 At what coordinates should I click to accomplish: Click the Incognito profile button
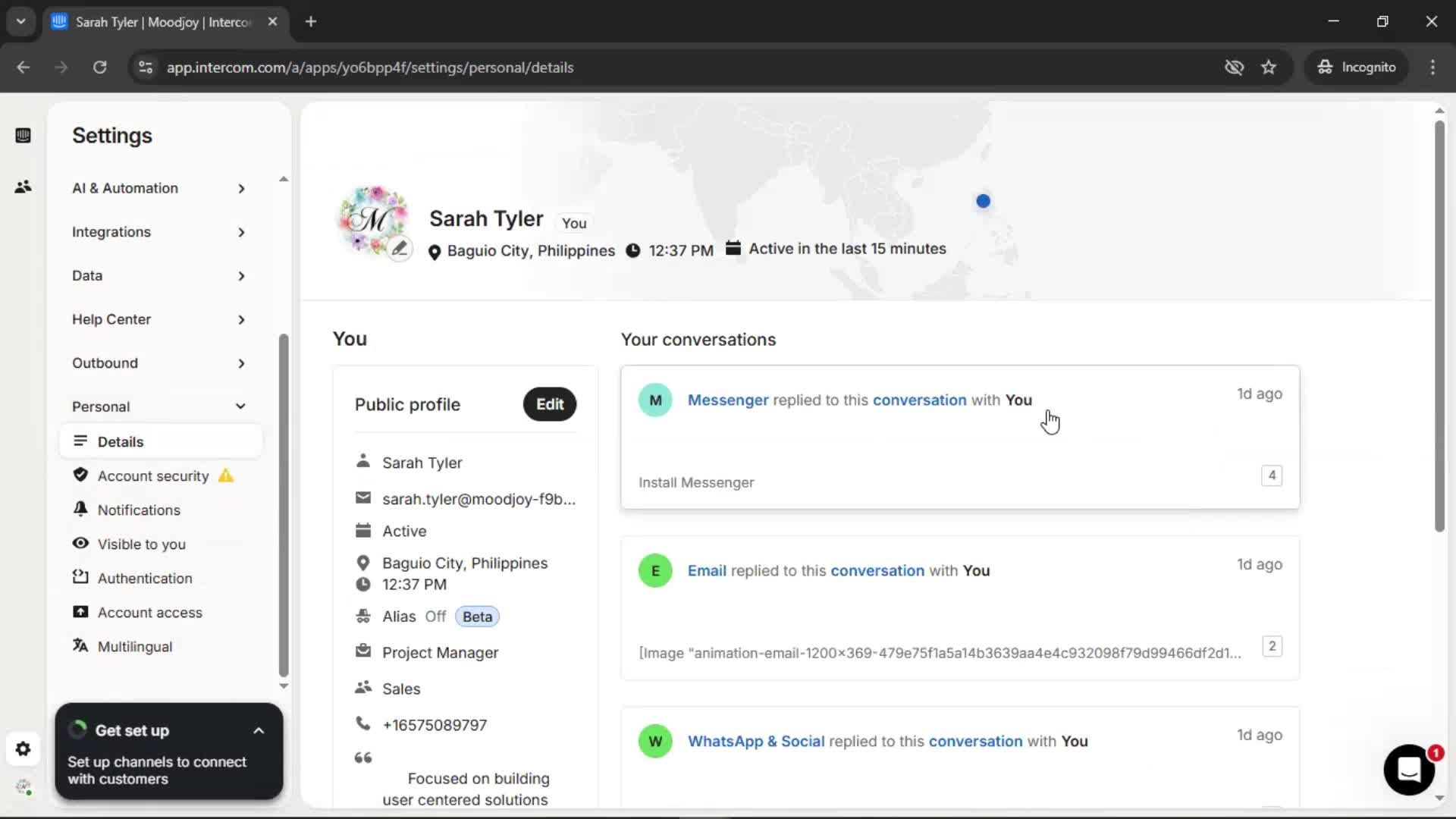(1357, 67)
